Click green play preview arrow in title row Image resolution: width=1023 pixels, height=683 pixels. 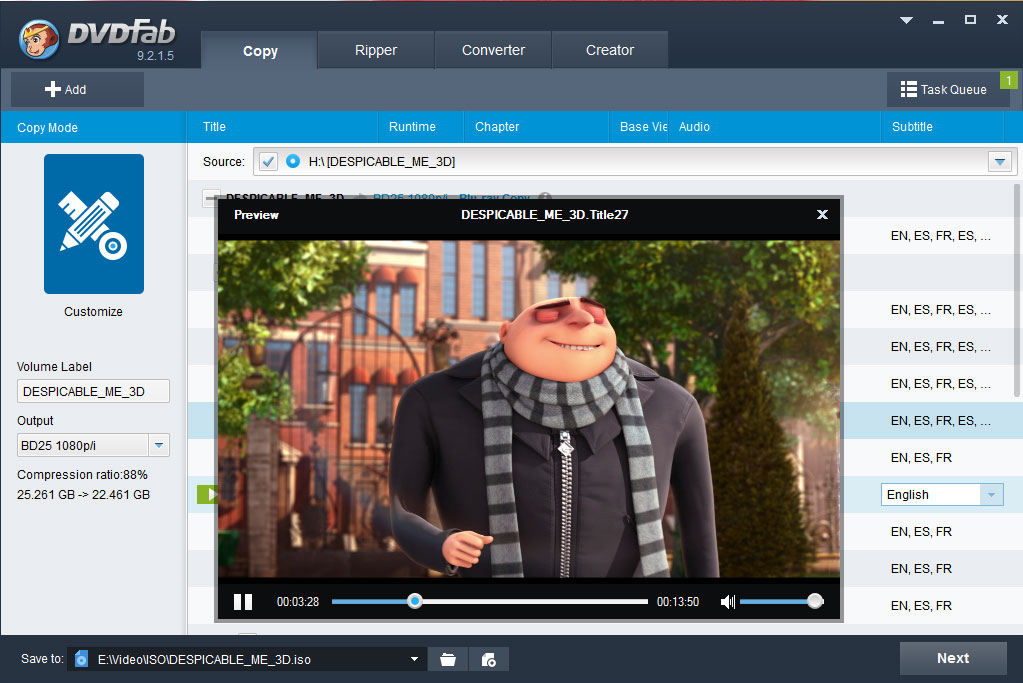click(207, 494)
